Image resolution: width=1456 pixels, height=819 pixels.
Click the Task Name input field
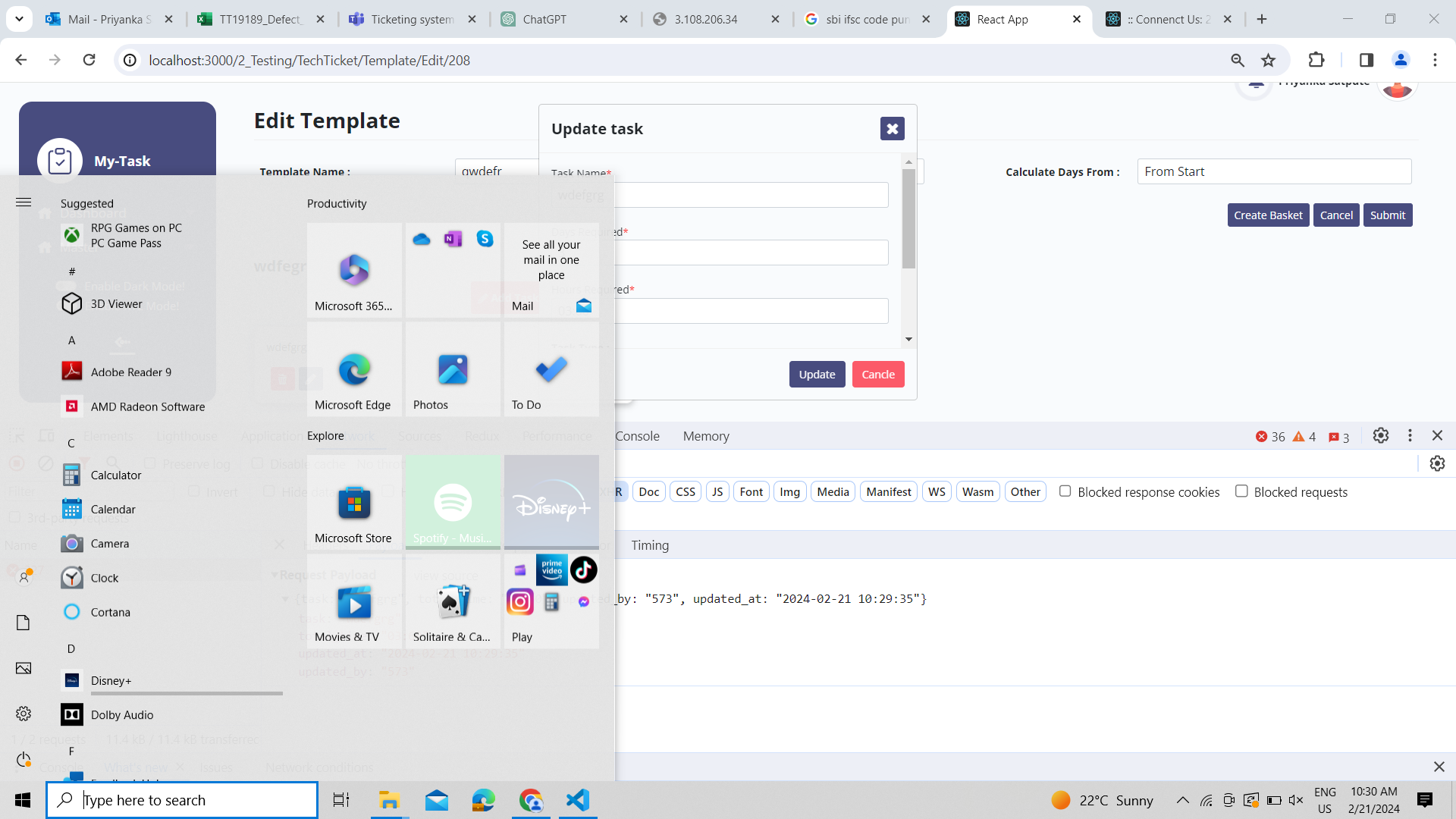click(x=720, y=195)
